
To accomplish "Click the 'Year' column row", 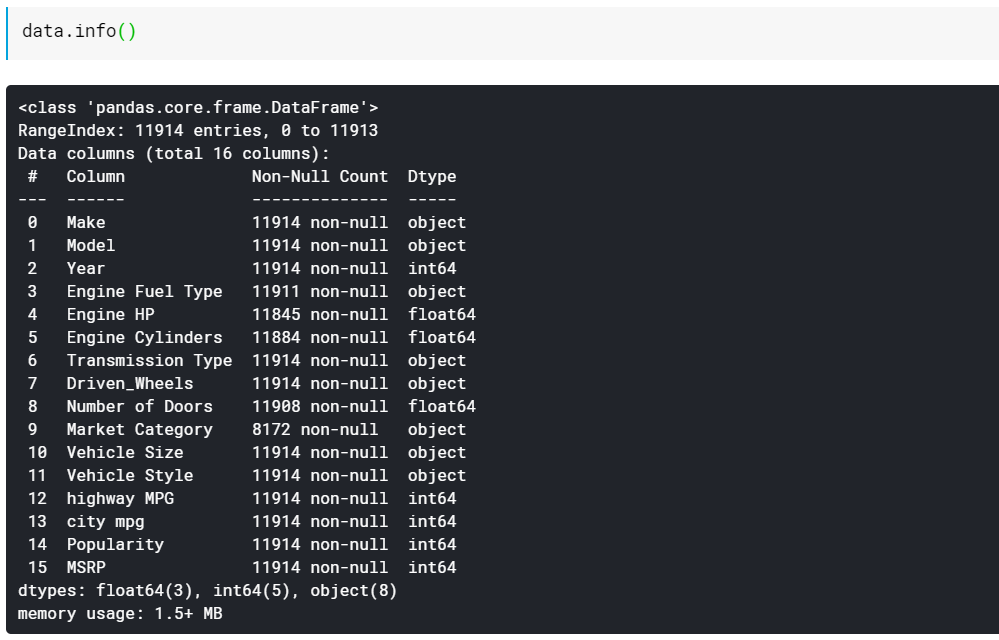I will pos(86,268).
